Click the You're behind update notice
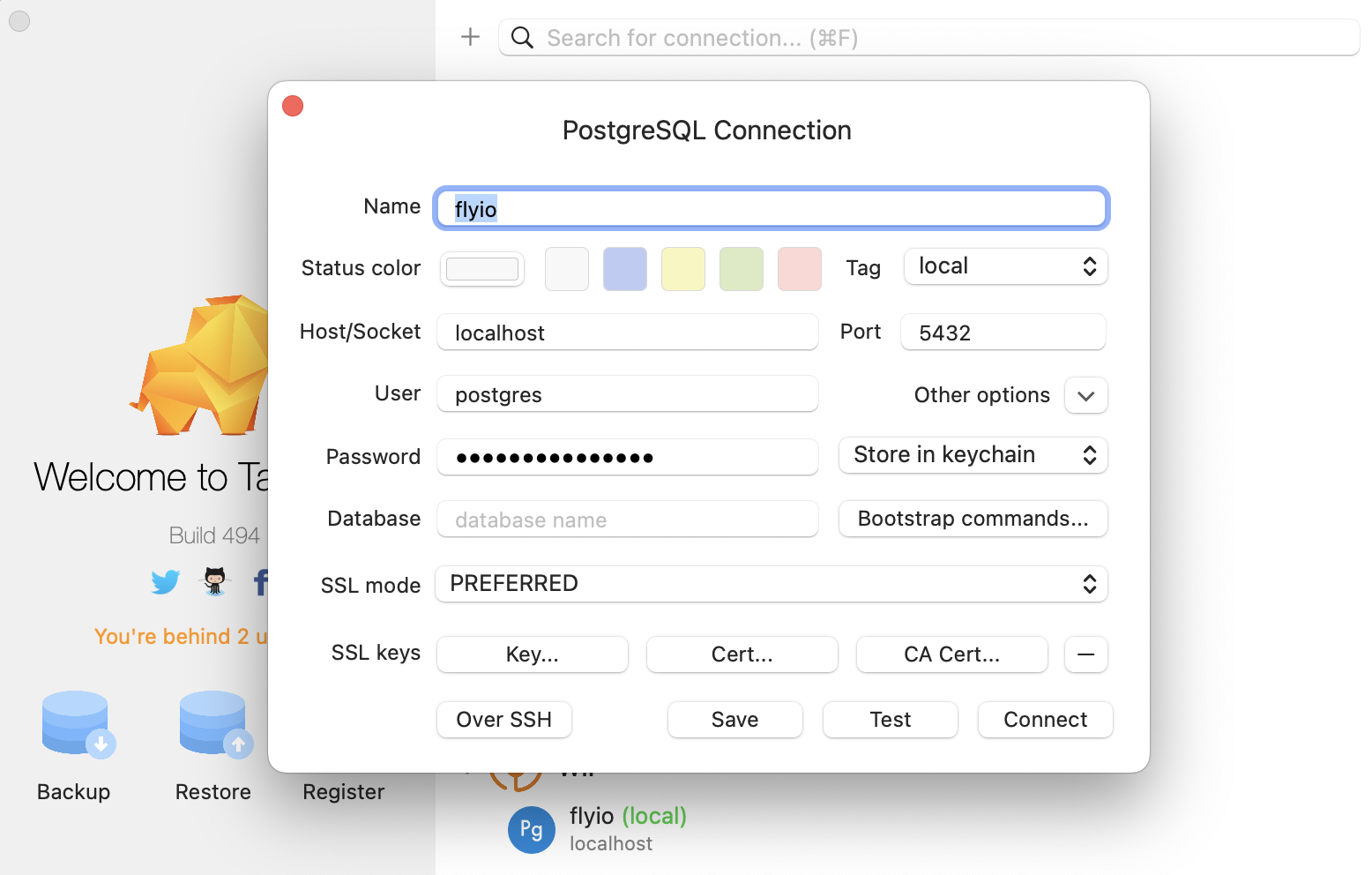 pyautogui.click(x=181, y=636)
